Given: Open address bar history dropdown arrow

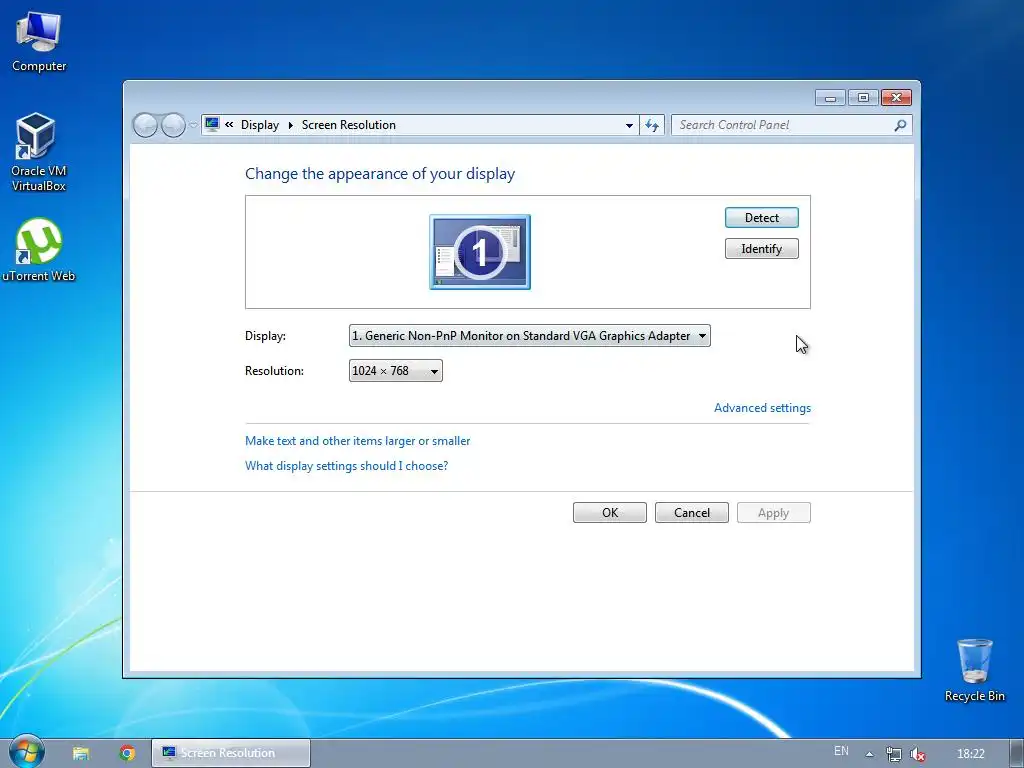Looking at the screenshot, I should [x=629, y=125].
